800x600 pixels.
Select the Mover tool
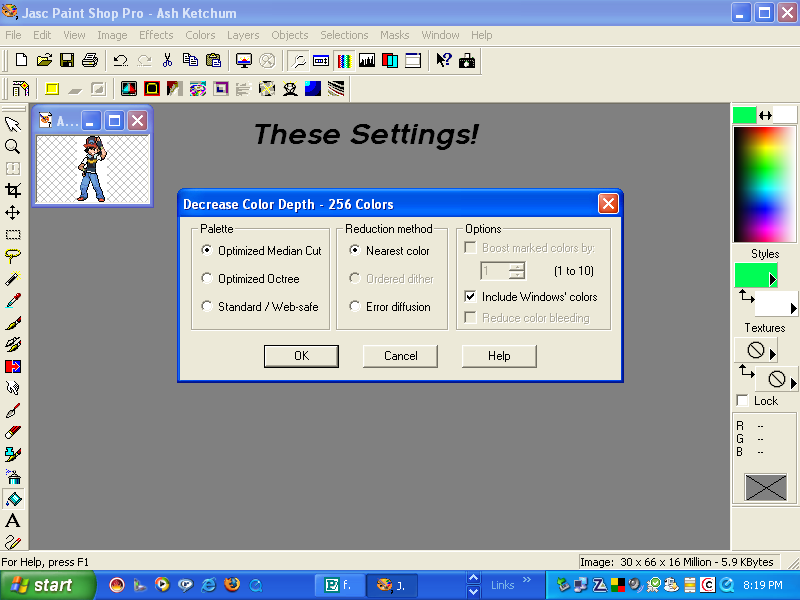[13, 212]
